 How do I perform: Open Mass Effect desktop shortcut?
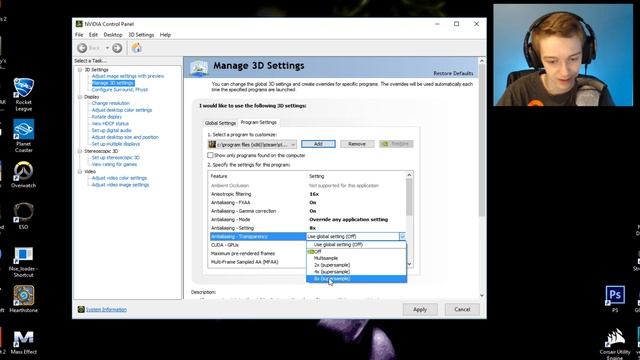coord(23,342)
